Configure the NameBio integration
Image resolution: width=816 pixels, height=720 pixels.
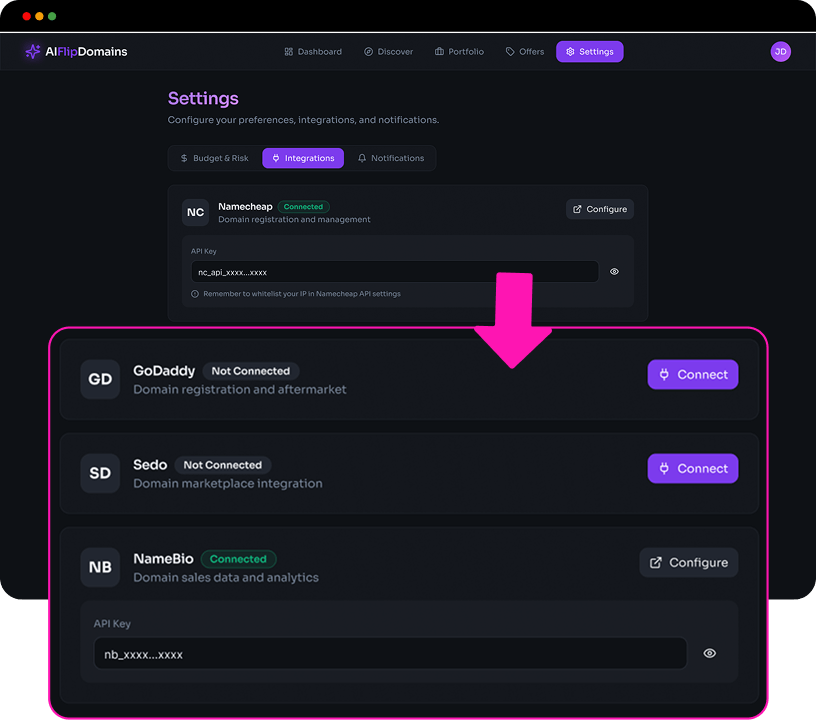(688, 562)
